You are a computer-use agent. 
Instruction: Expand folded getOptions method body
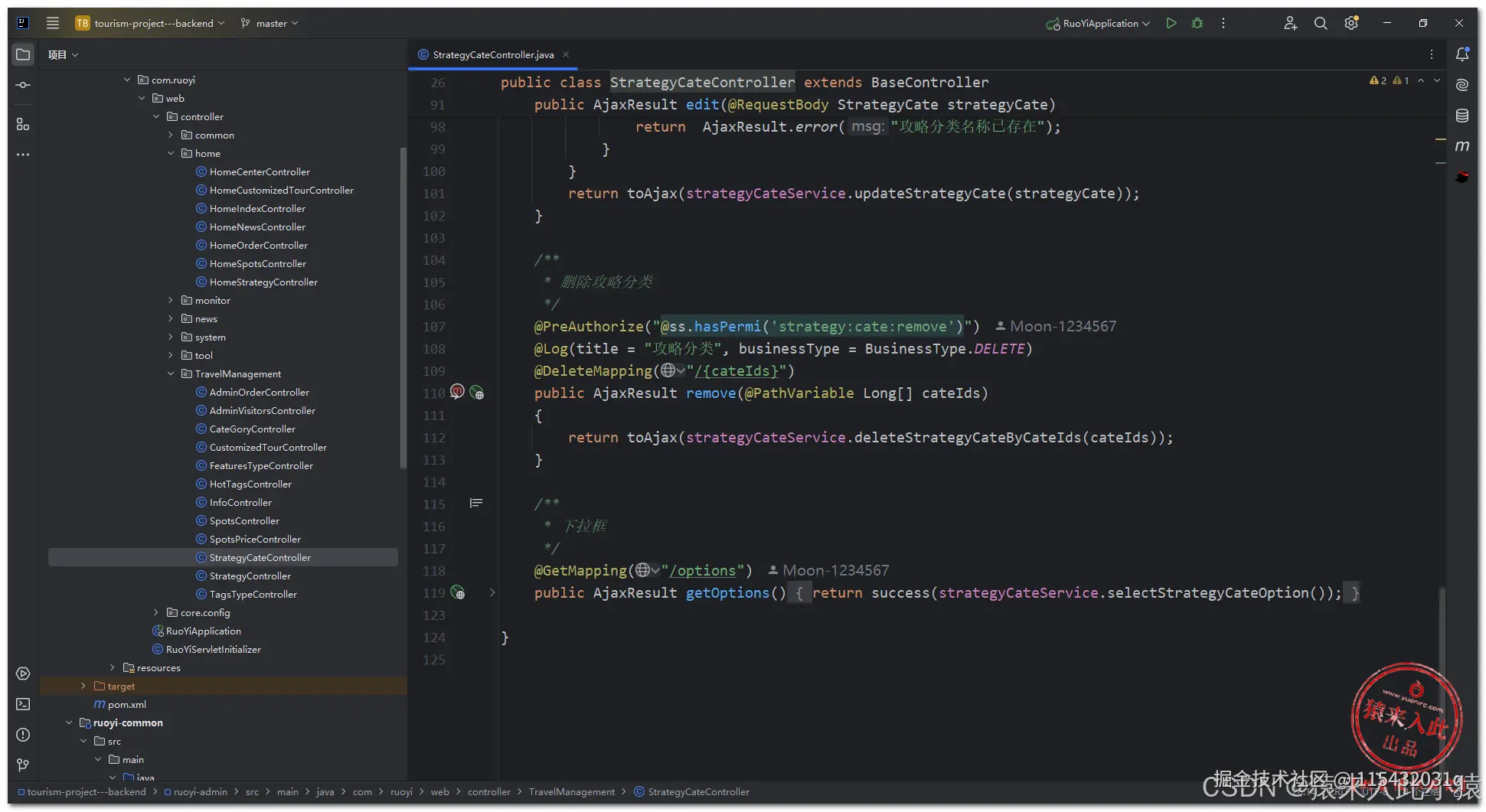coord(492,592)
